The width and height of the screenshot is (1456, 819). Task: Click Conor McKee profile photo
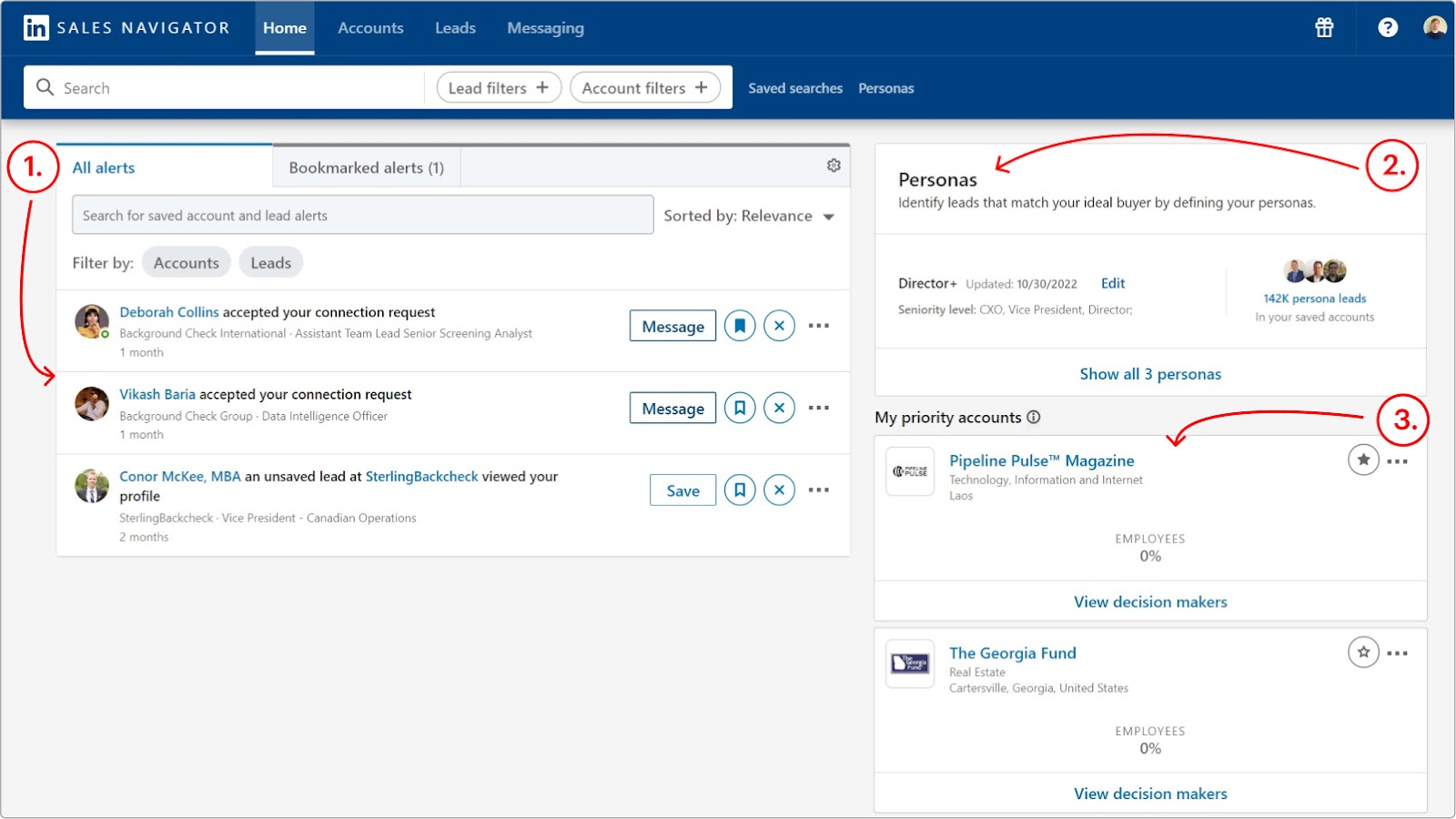(92, 486)
